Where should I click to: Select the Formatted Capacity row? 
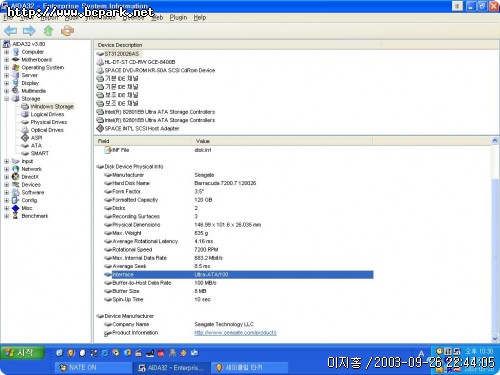[x=238, y=200]
